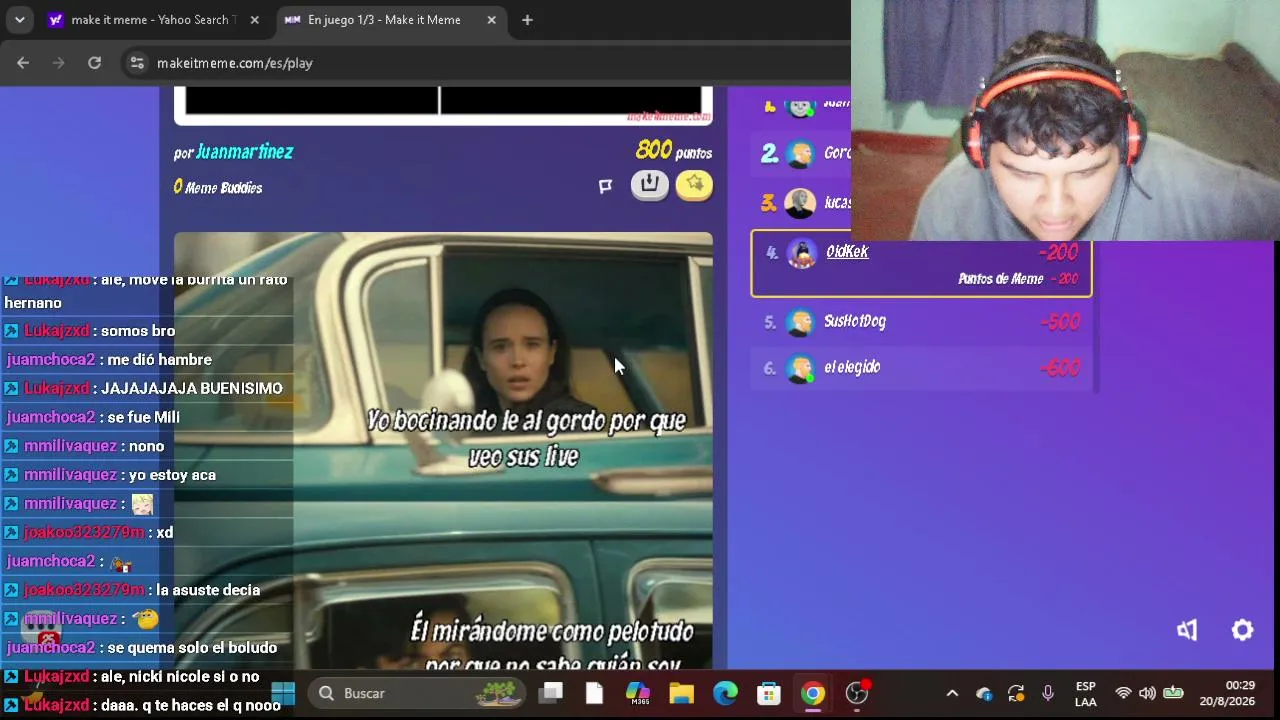This screenshot has width=1280, height=720.
Task: Close the Make it Meme tab
Action: point(491,20)
